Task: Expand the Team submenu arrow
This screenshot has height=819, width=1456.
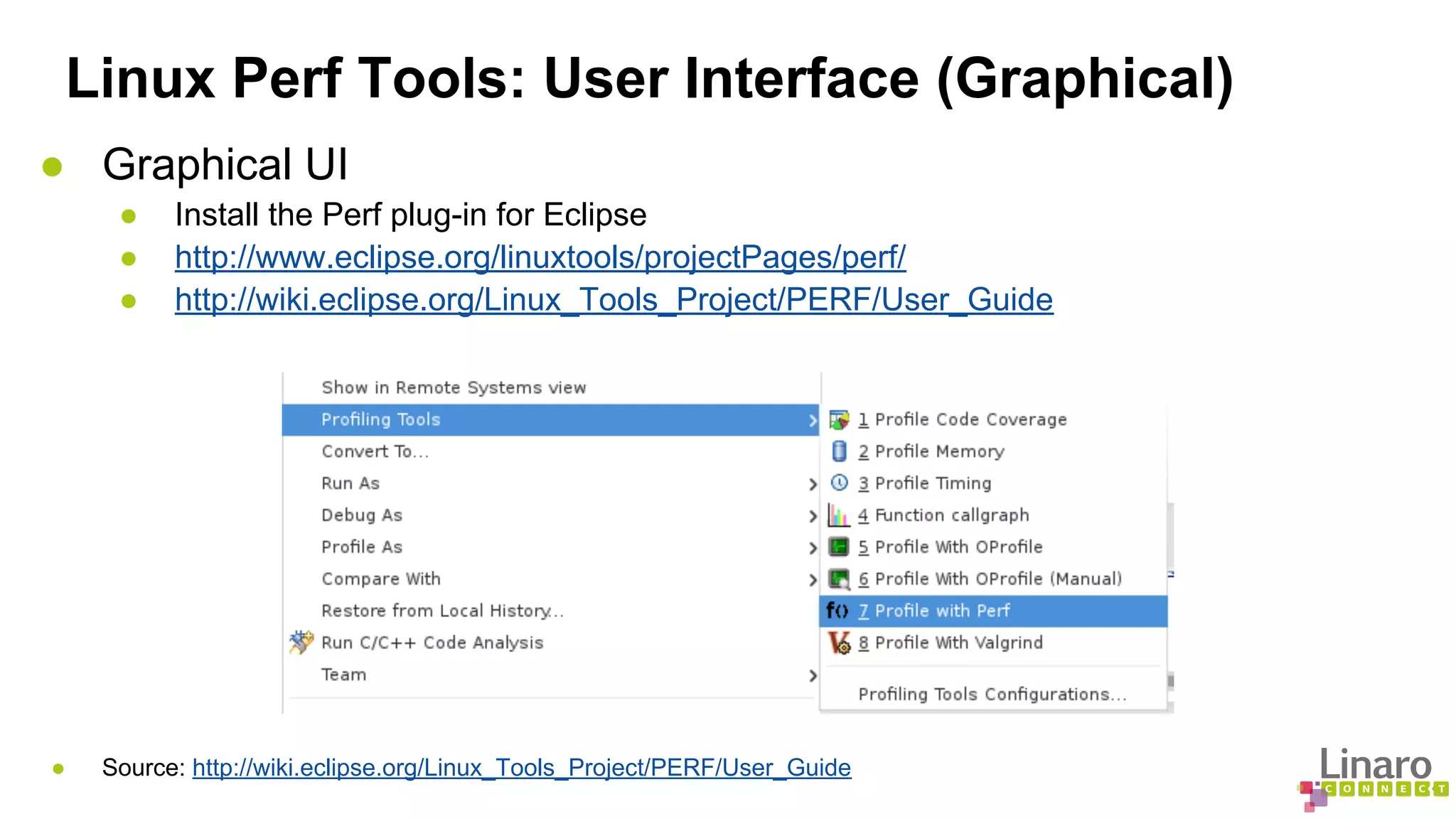Action: click(x=813, y=675)
